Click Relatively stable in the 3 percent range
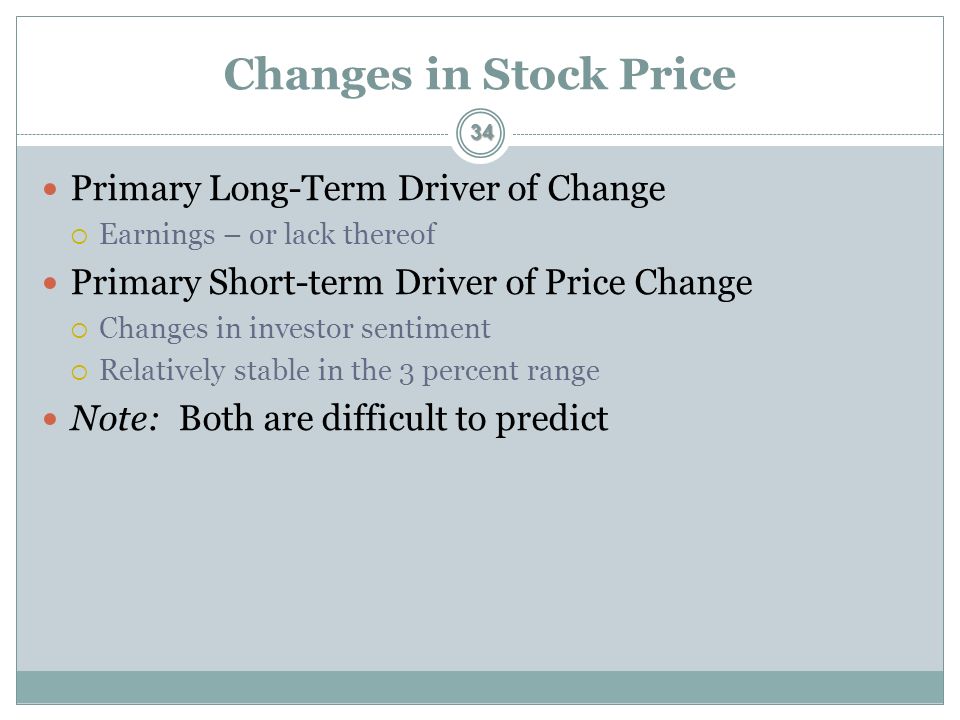Image resolution: width=960 pixels, height=720 pixels. pyautogui.click(x=350, y=371)
